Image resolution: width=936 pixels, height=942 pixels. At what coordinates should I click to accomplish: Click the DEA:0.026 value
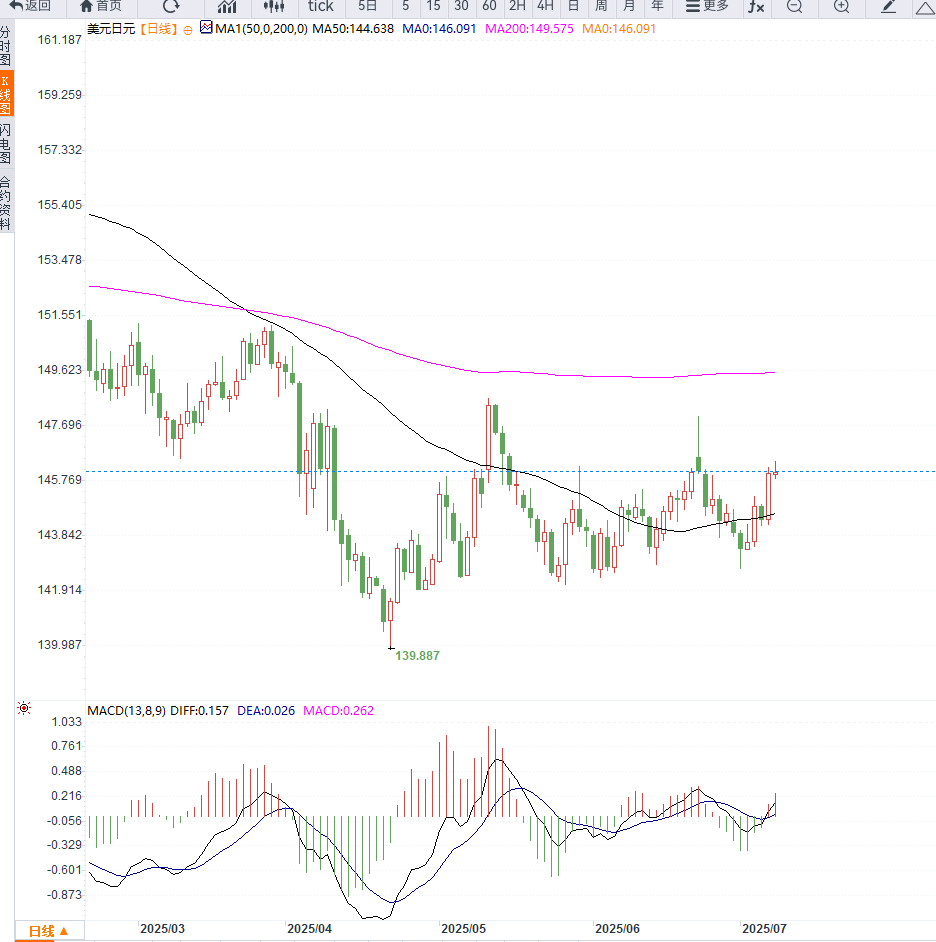[x=266, y=711]
